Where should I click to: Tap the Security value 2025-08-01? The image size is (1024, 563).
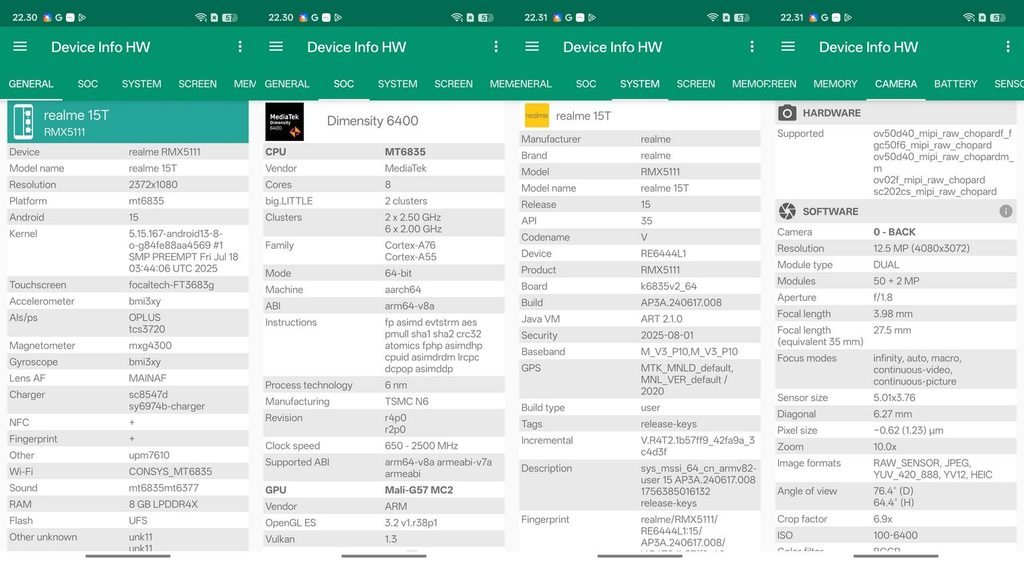(x=667, y=335)
